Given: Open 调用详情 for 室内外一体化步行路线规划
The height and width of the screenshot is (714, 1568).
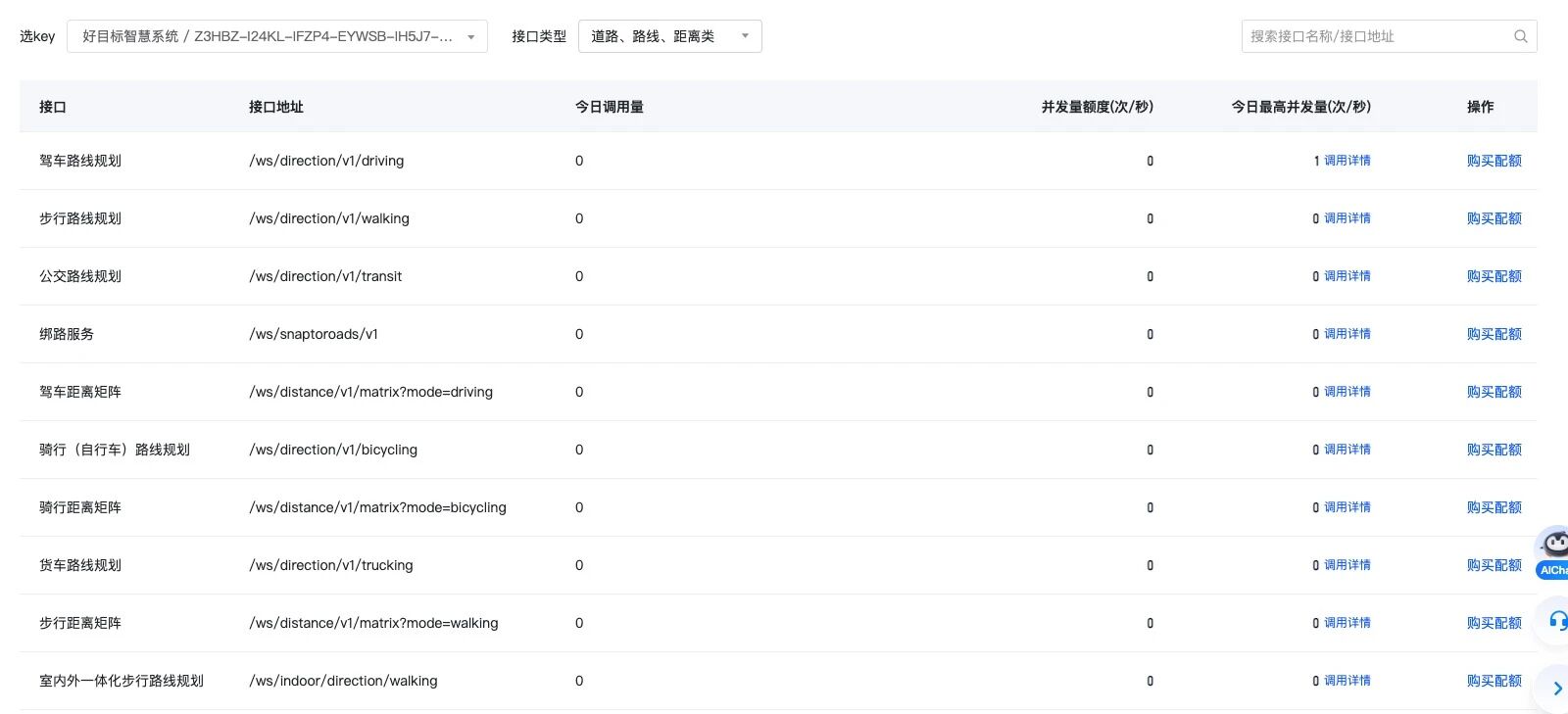Looking at the screenshot, I should pyautogui.click(x=1347, y=681).
